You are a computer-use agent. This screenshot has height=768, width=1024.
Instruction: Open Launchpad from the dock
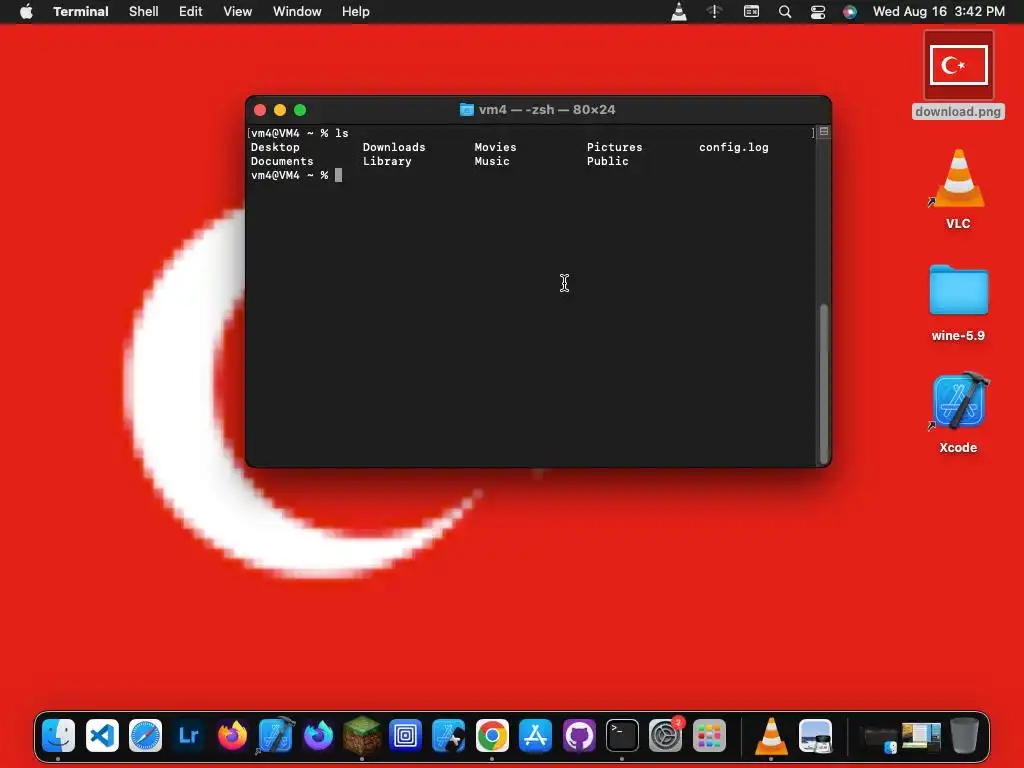[709, 736]
